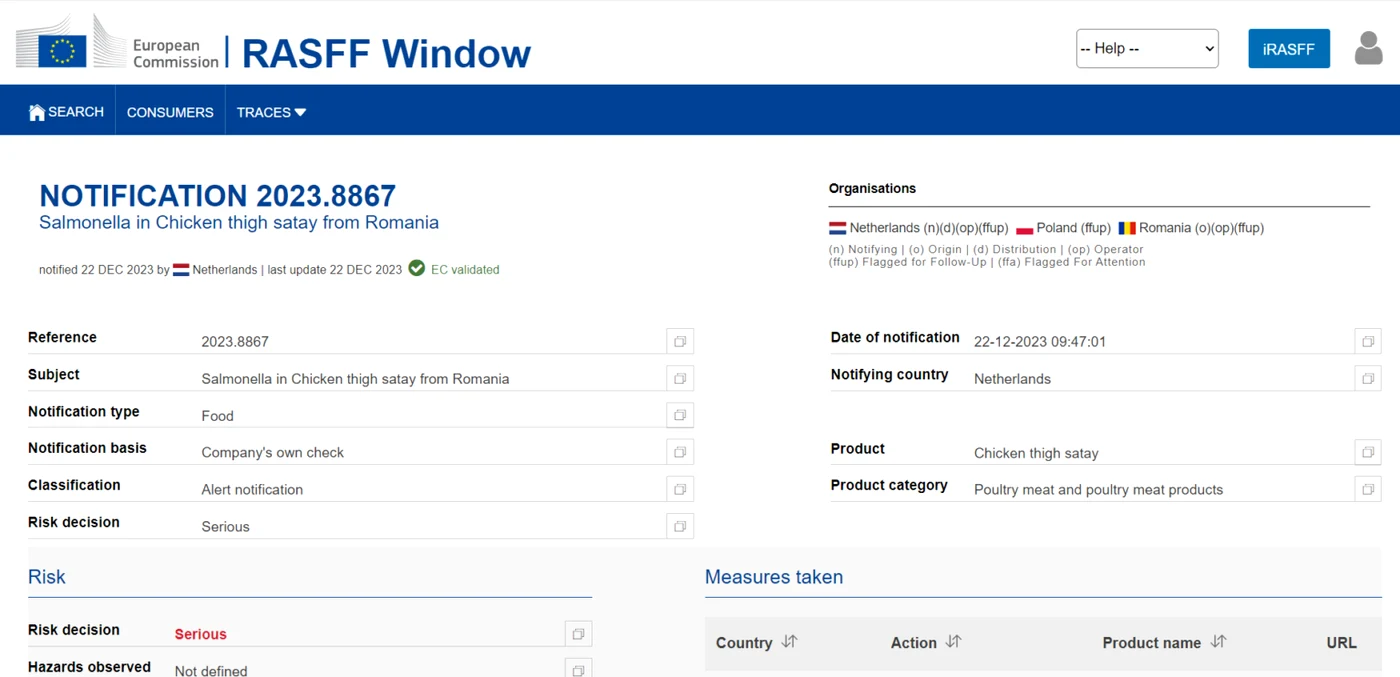Click the iRASFF button
1400x677 pixels.
click(x=1289, y=48)
